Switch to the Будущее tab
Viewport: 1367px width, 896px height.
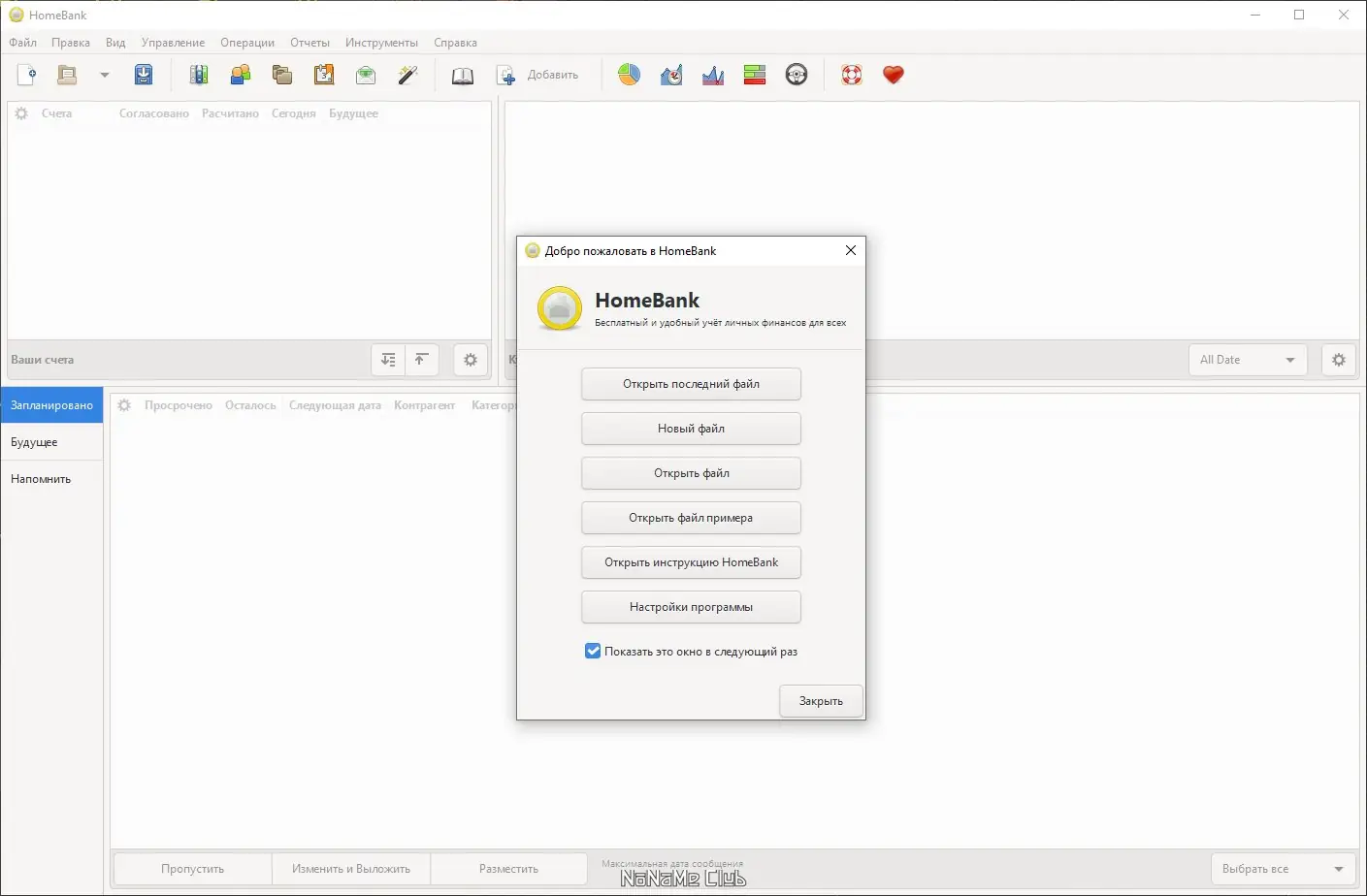coord(51,442)
